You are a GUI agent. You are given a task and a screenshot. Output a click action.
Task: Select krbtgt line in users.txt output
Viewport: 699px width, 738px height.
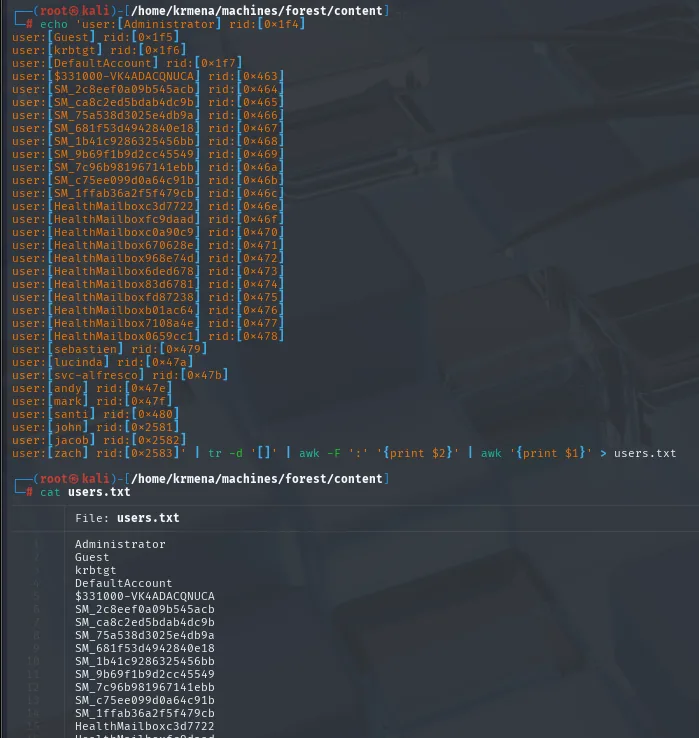96,570
